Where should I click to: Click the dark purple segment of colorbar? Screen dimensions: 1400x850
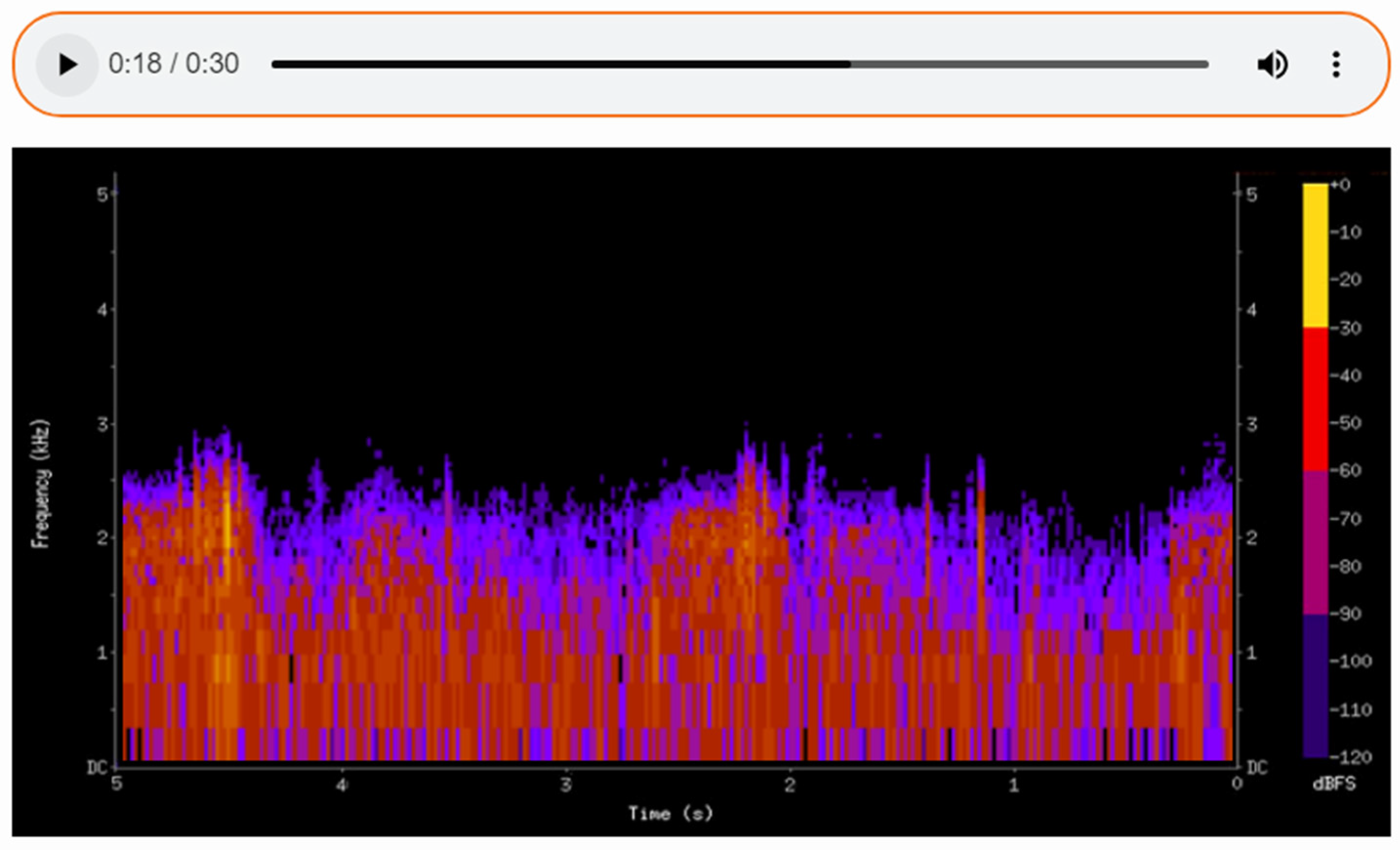point(1315,685)
